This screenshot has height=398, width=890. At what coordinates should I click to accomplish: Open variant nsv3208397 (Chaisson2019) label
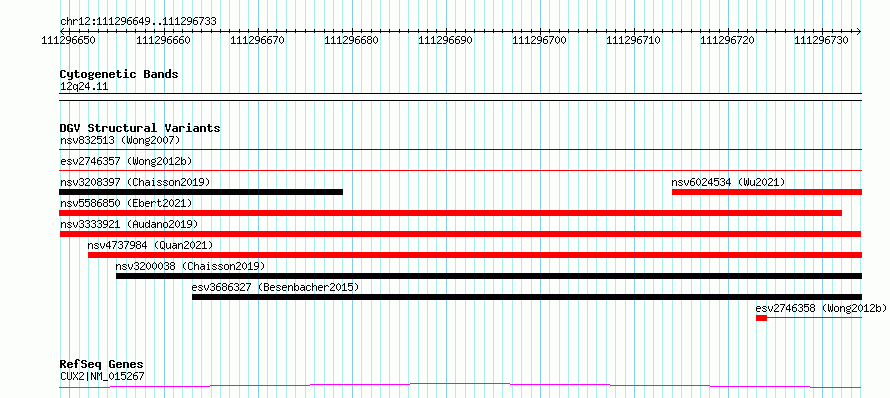[x=135, y=182]
